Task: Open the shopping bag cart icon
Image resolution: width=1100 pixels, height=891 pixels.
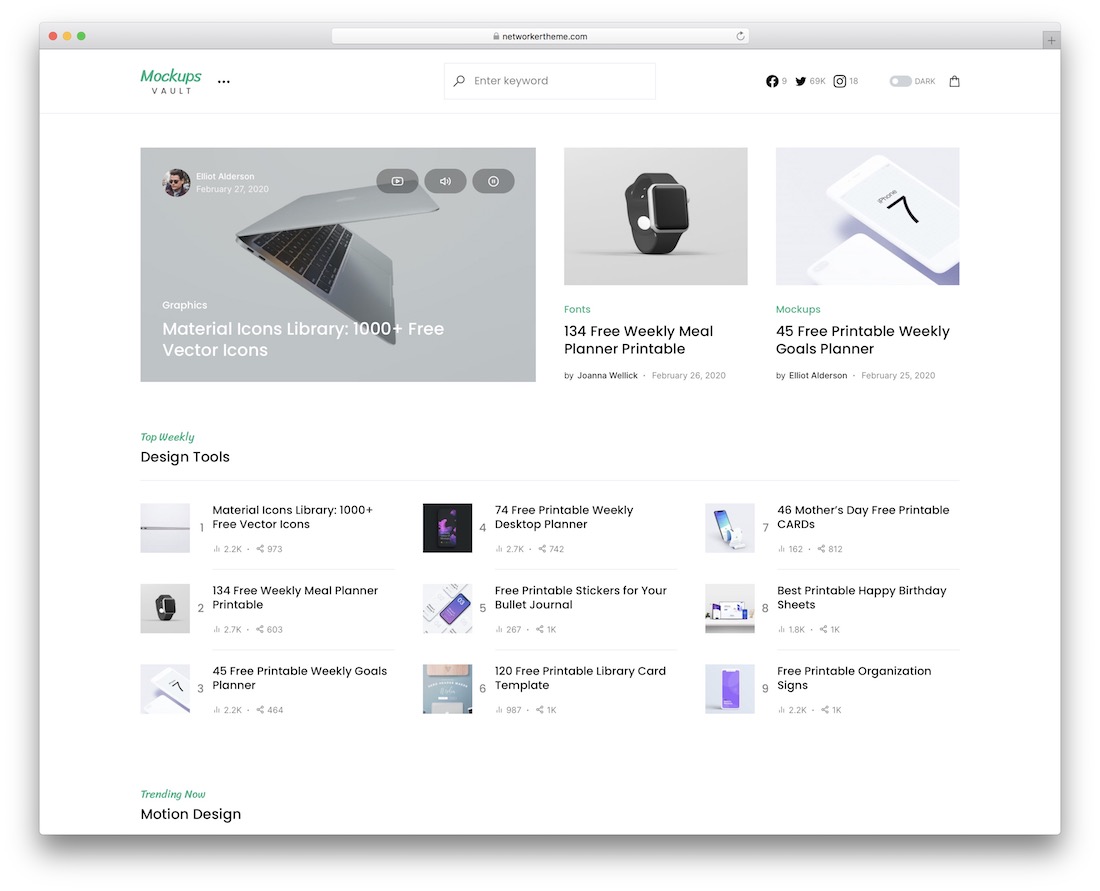Action: point(954,81)
